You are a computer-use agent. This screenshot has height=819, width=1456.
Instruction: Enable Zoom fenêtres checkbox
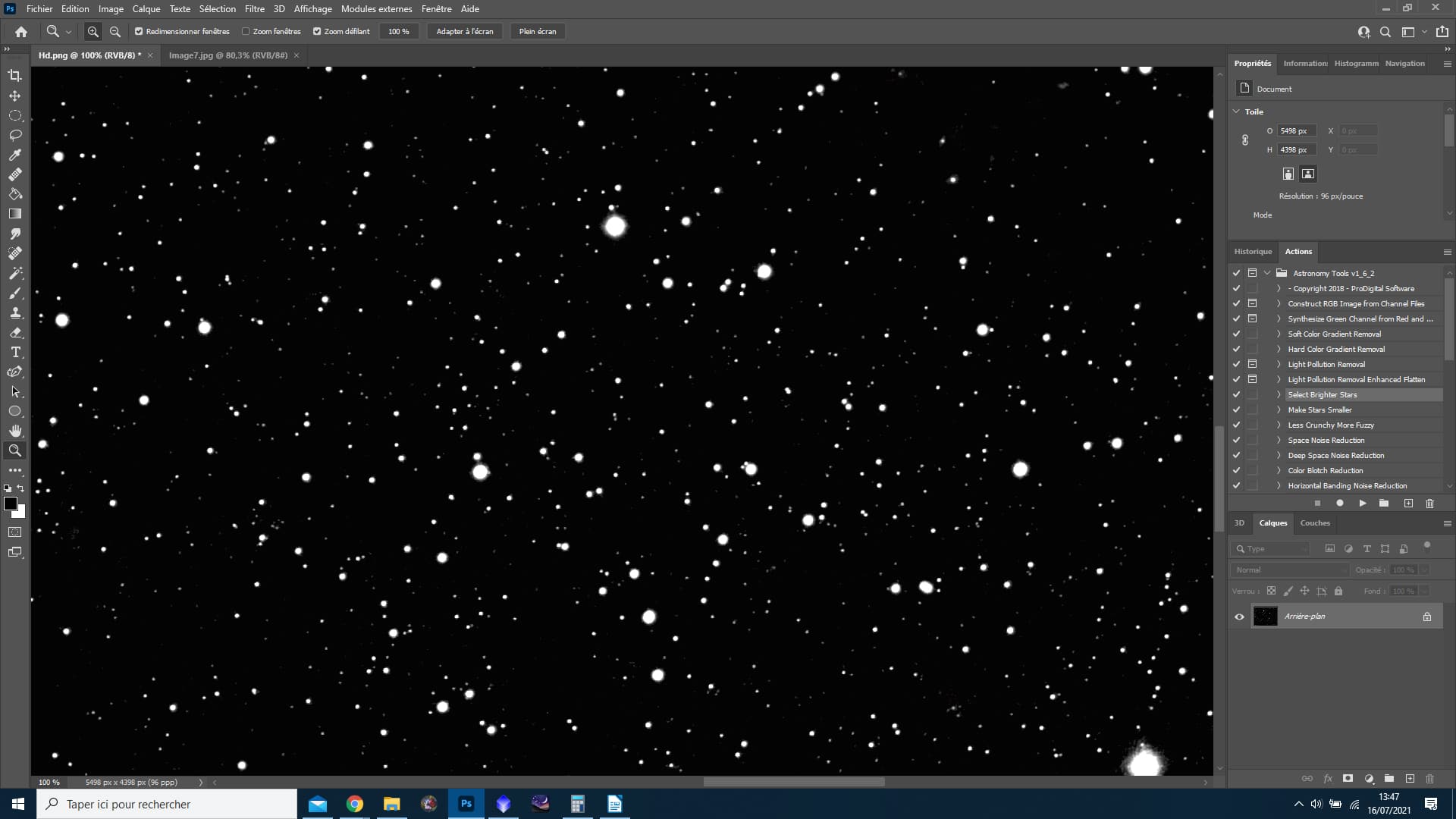(246, 32)
